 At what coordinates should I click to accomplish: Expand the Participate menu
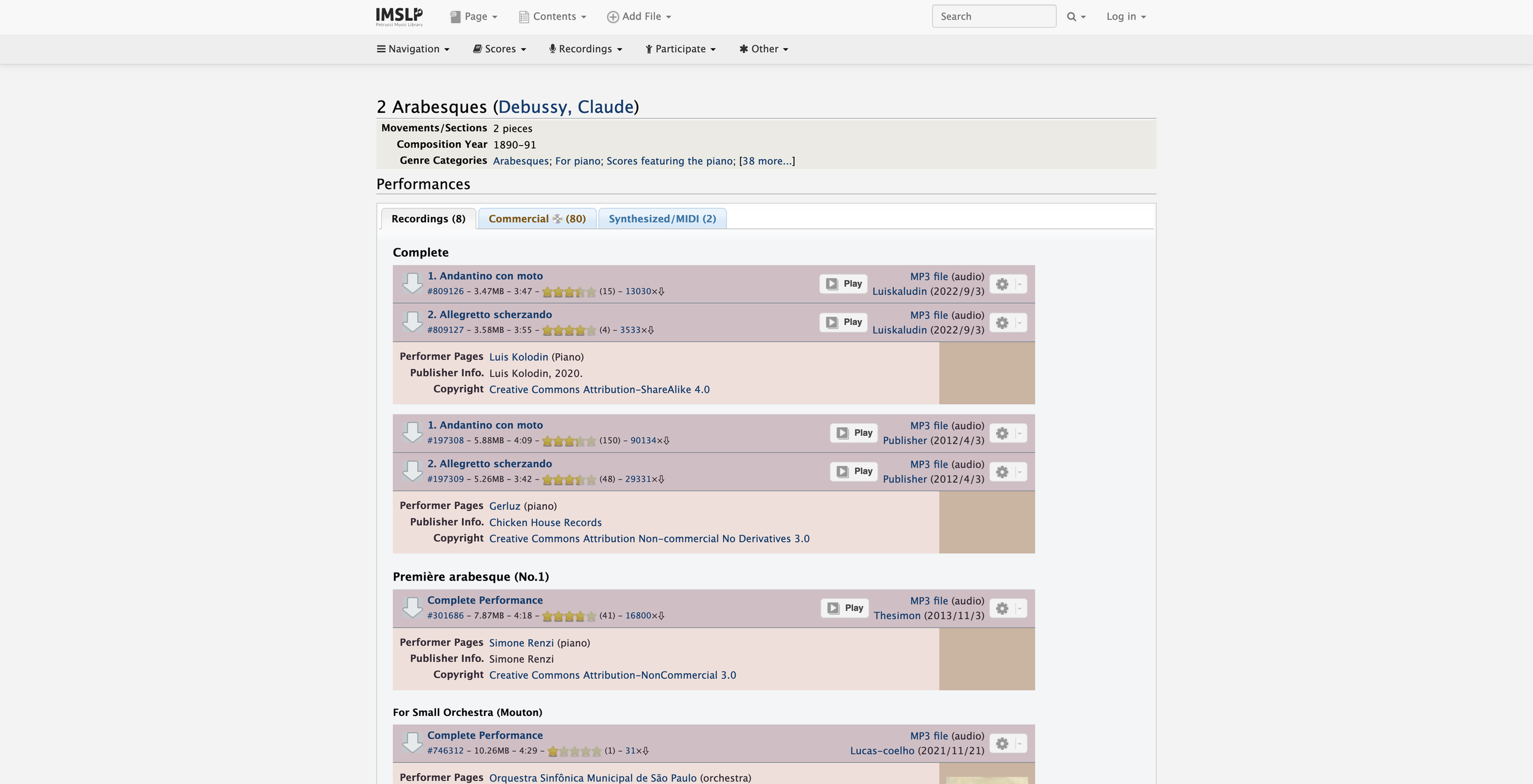[681, 49]
